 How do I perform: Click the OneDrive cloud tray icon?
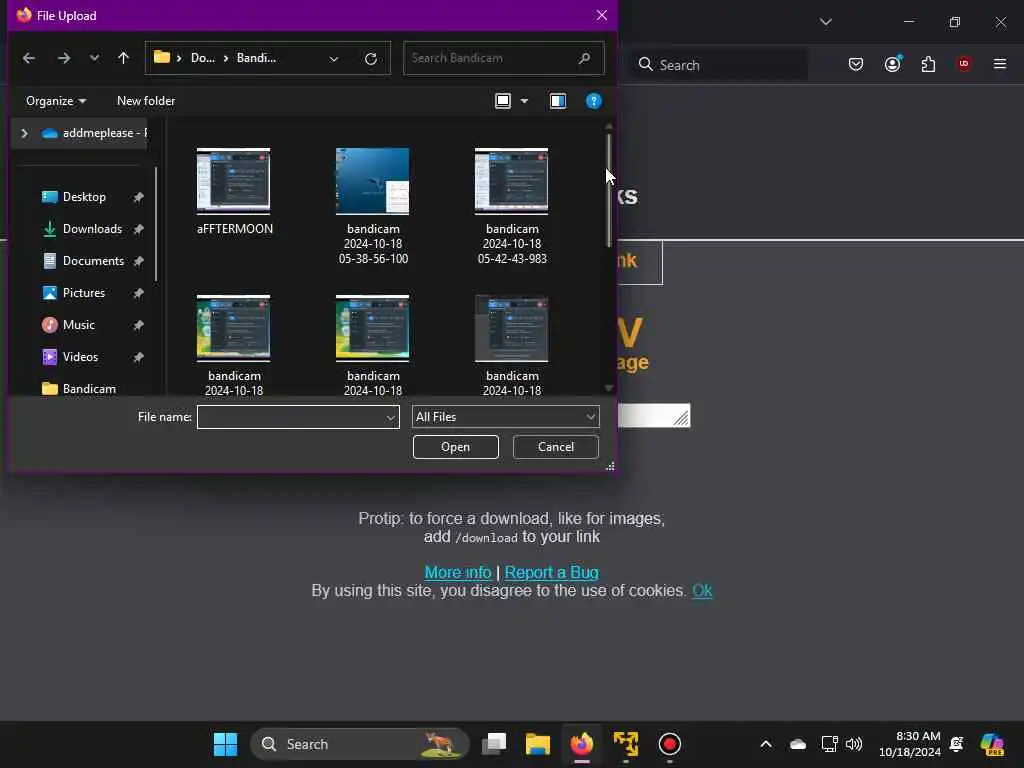click(797, 744)
